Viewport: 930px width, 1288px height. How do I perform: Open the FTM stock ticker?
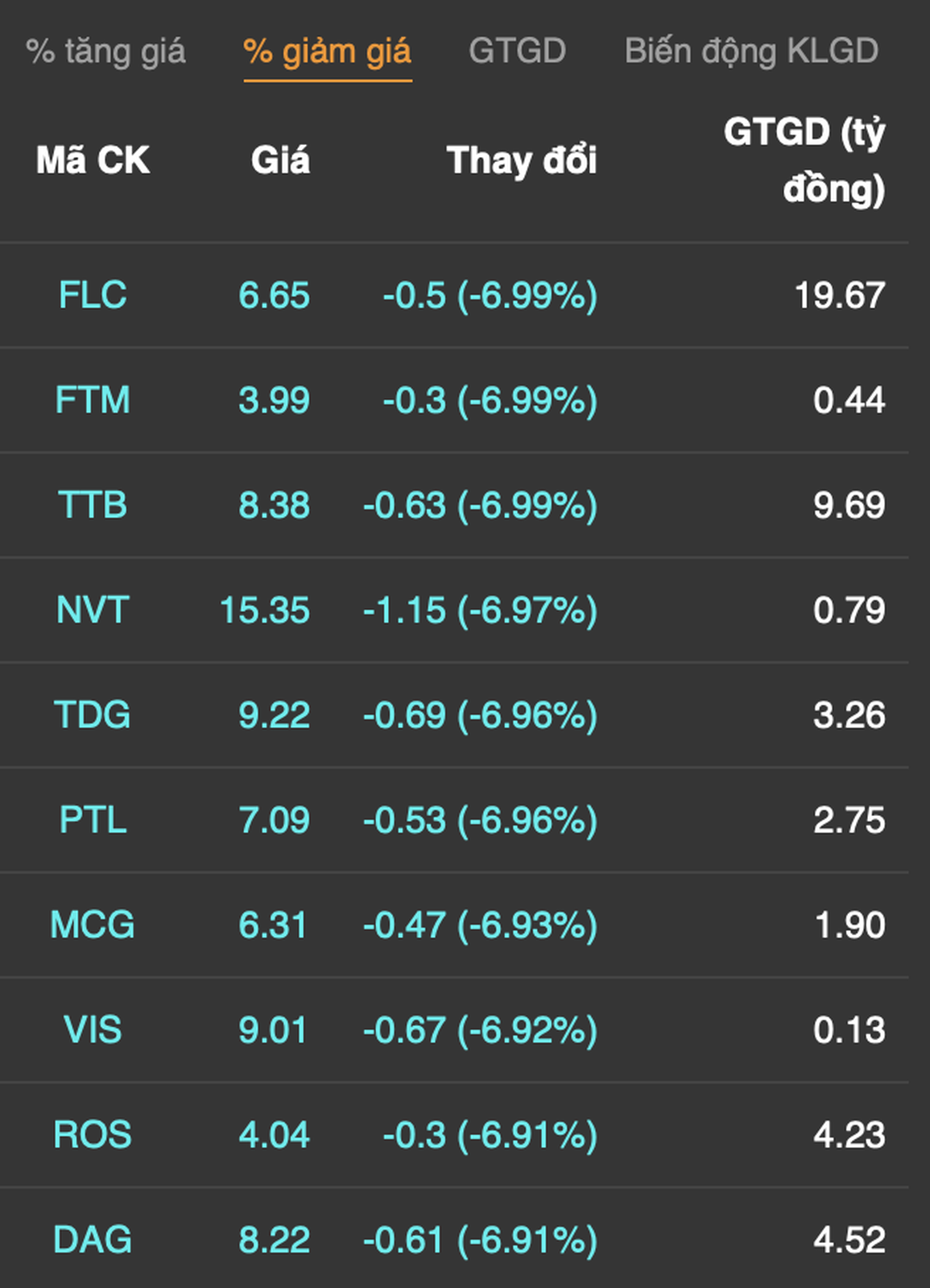pos(93,400)
